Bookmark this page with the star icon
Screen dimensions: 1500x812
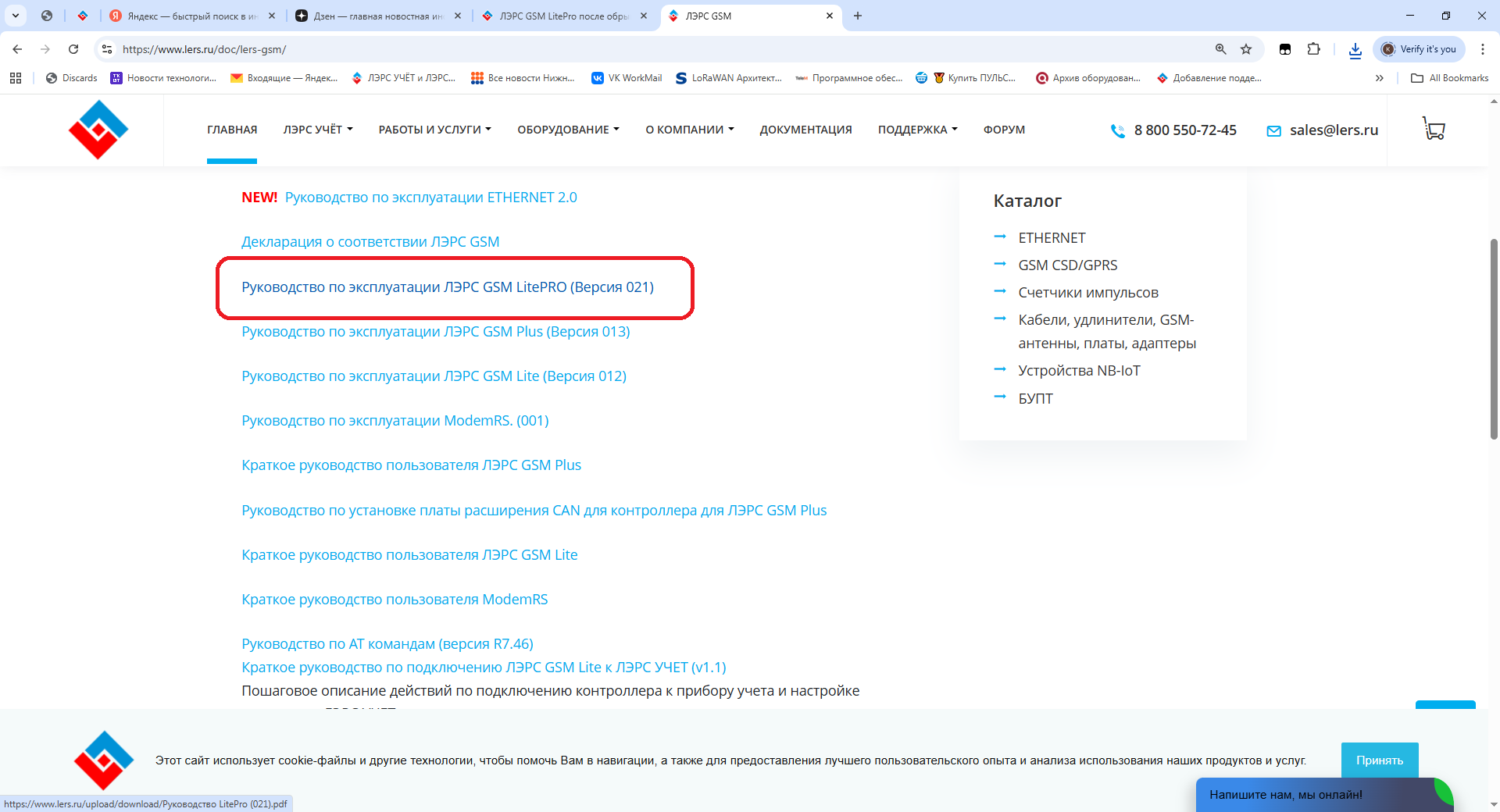coord(1246,49)
